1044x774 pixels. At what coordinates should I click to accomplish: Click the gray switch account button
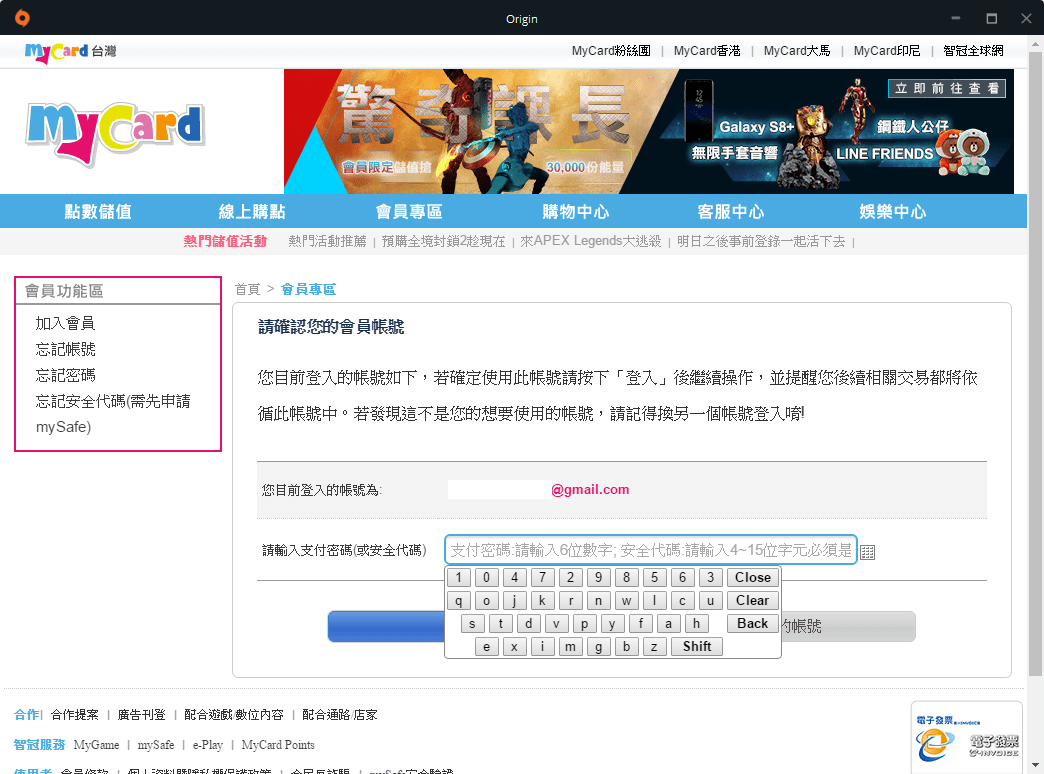click(848, 627)
